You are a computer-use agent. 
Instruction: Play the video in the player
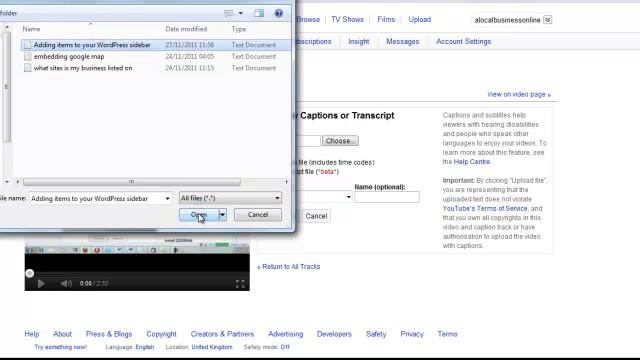pos(41,284)
